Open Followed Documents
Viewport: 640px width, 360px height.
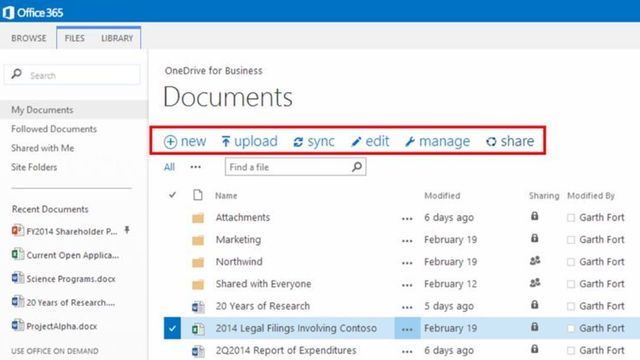click(x=54, y=129)
